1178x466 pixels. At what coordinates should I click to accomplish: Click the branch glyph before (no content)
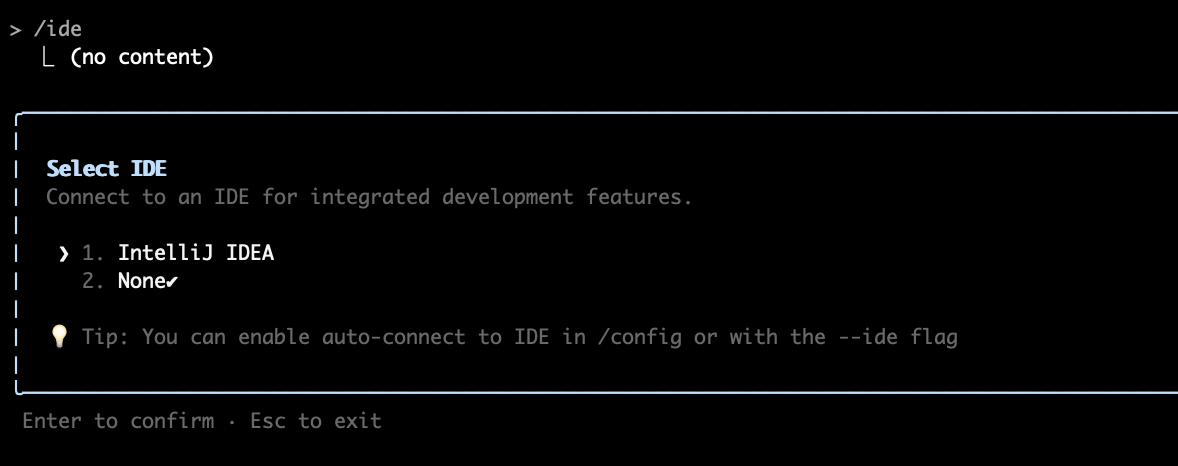pos(48,57)
